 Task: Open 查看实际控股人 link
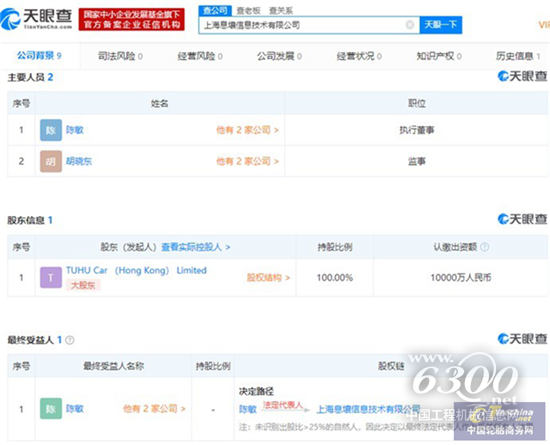196,247
